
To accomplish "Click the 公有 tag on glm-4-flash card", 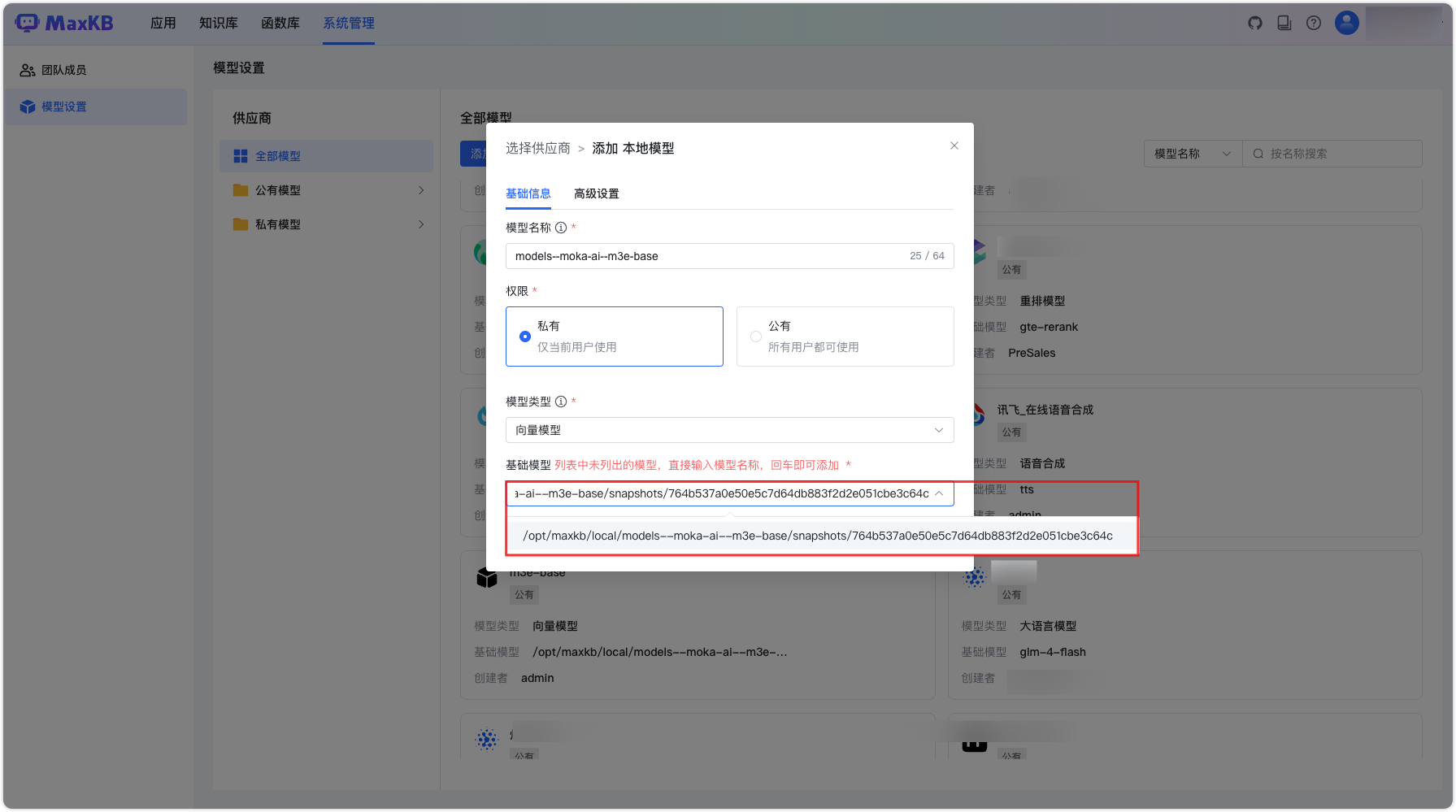I will pos(1012,595).
